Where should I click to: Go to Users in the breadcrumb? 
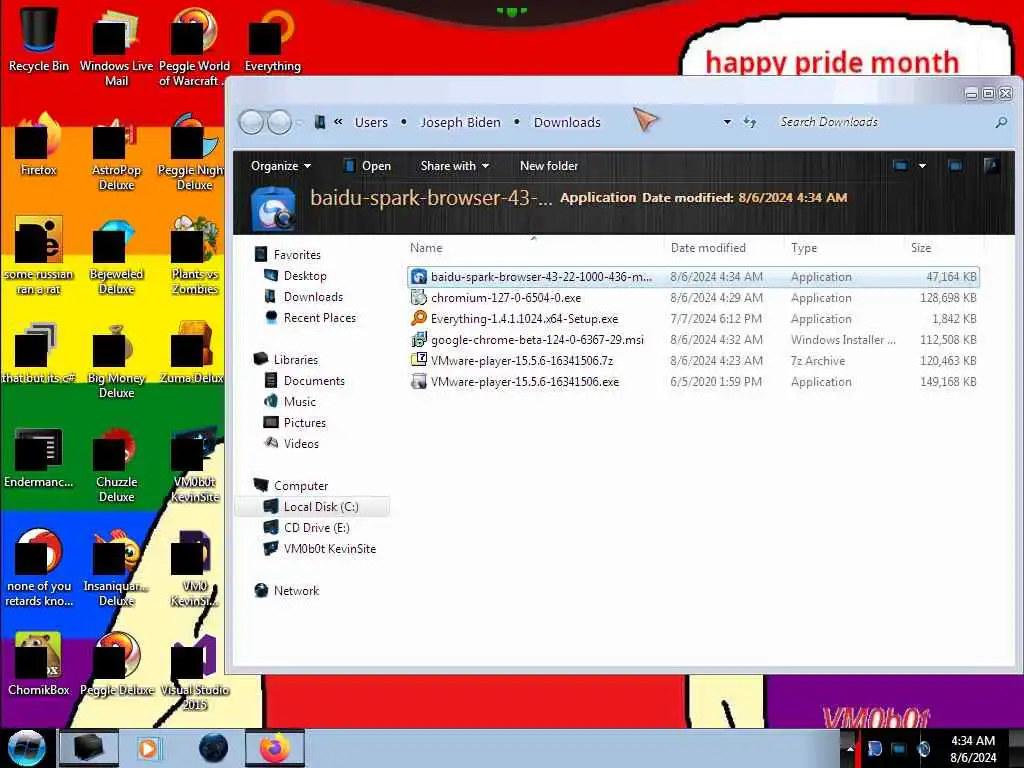[x=371, y=122]
